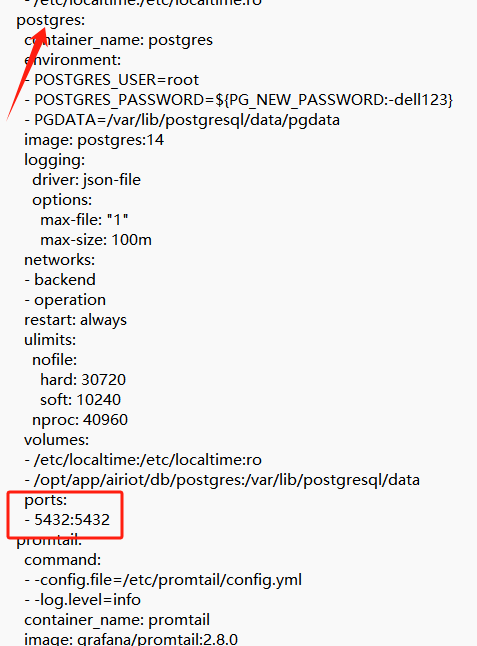Click the backend network entry
Image resolution: width=477 pixels, height=646 pixels.
[60, 280]
